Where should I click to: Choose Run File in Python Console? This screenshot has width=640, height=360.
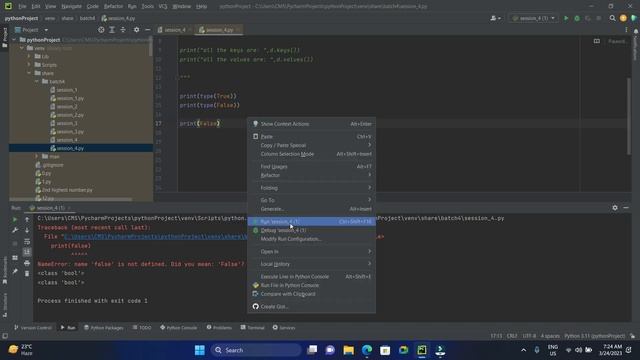311,285
